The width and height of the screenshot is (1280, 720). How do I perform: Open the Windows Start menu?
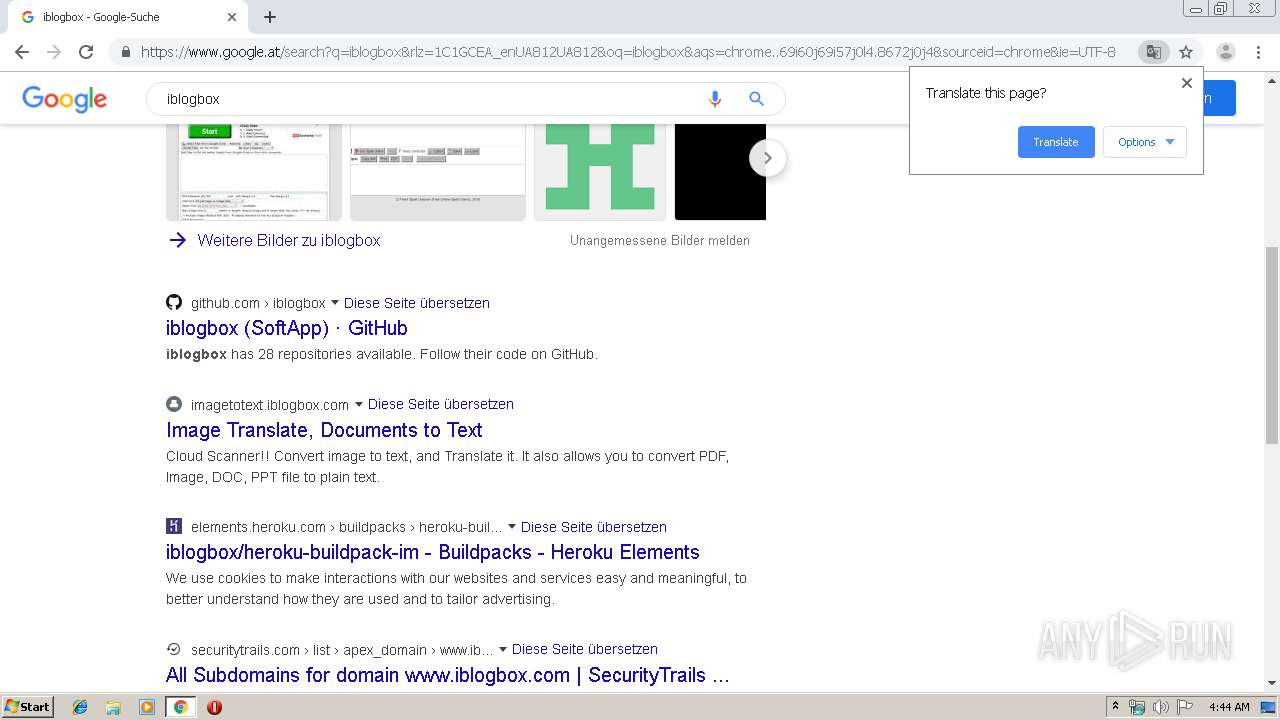(x=27, y=707)
